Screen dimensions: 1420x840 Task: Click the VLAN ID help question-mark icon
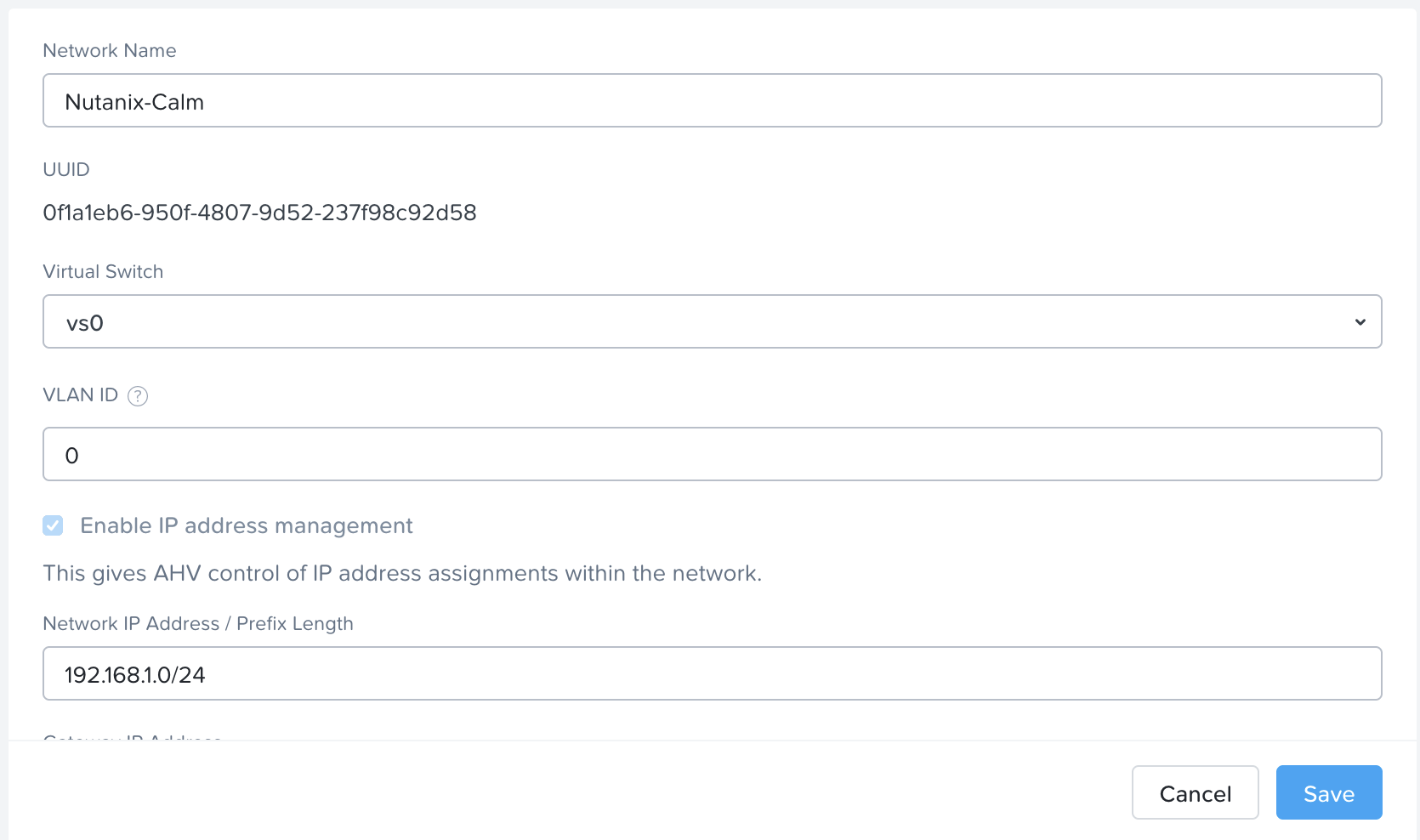pyautogui.click(x=138, y=396)
